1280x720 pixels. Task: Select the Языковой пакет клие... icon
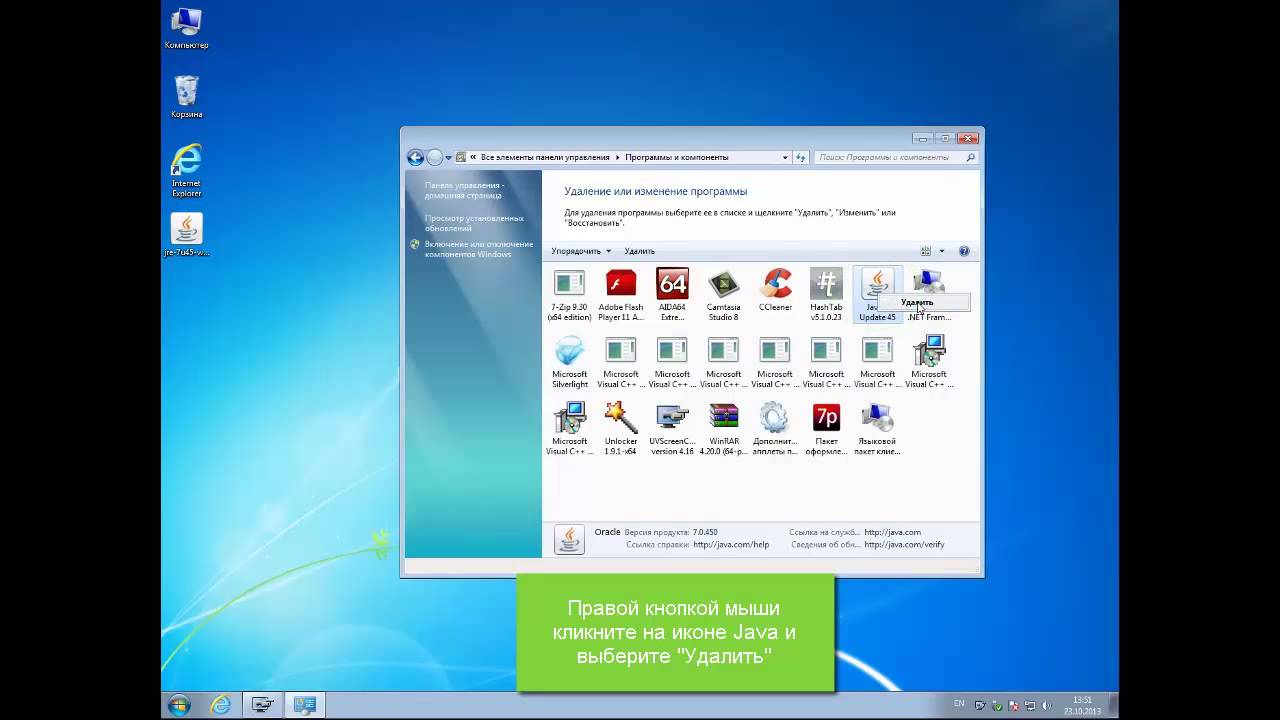tap(877, 429)
